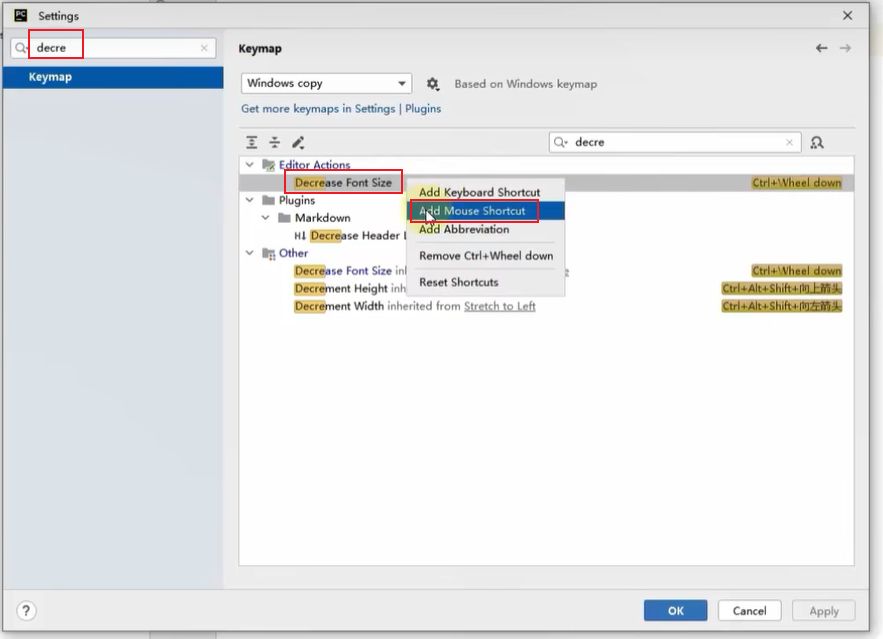Collapse the Other tree node
Screen dimensions: 883x639
click(250, 253)
